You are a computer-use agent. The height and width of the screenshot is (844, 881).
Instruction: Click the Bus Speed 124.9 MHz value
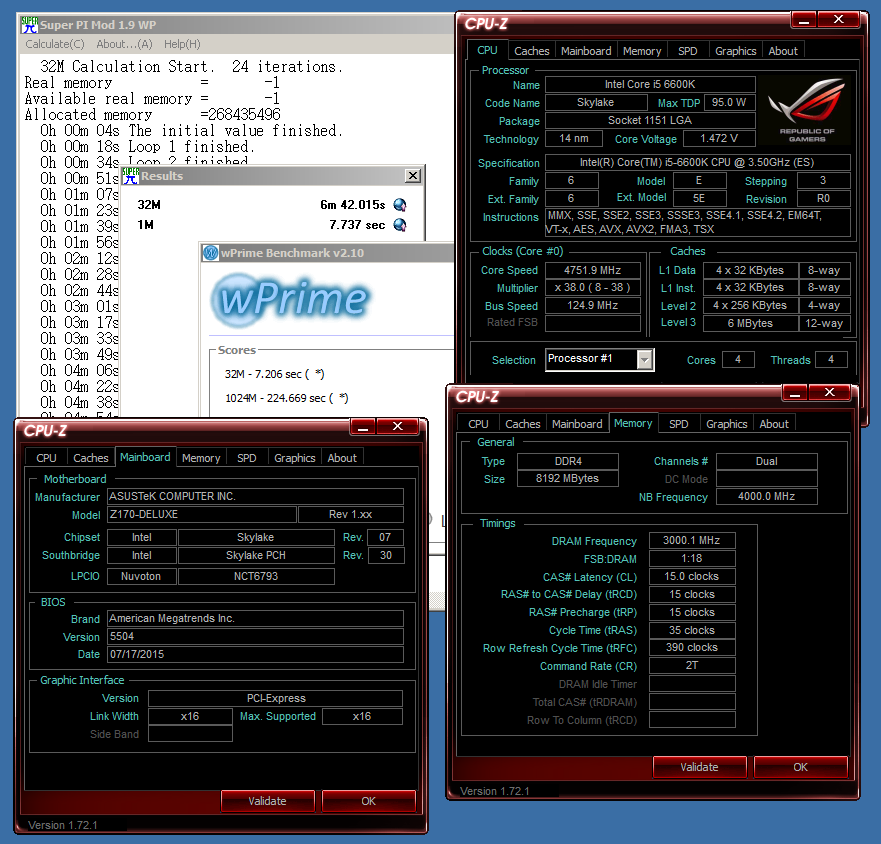click(593, 305)
